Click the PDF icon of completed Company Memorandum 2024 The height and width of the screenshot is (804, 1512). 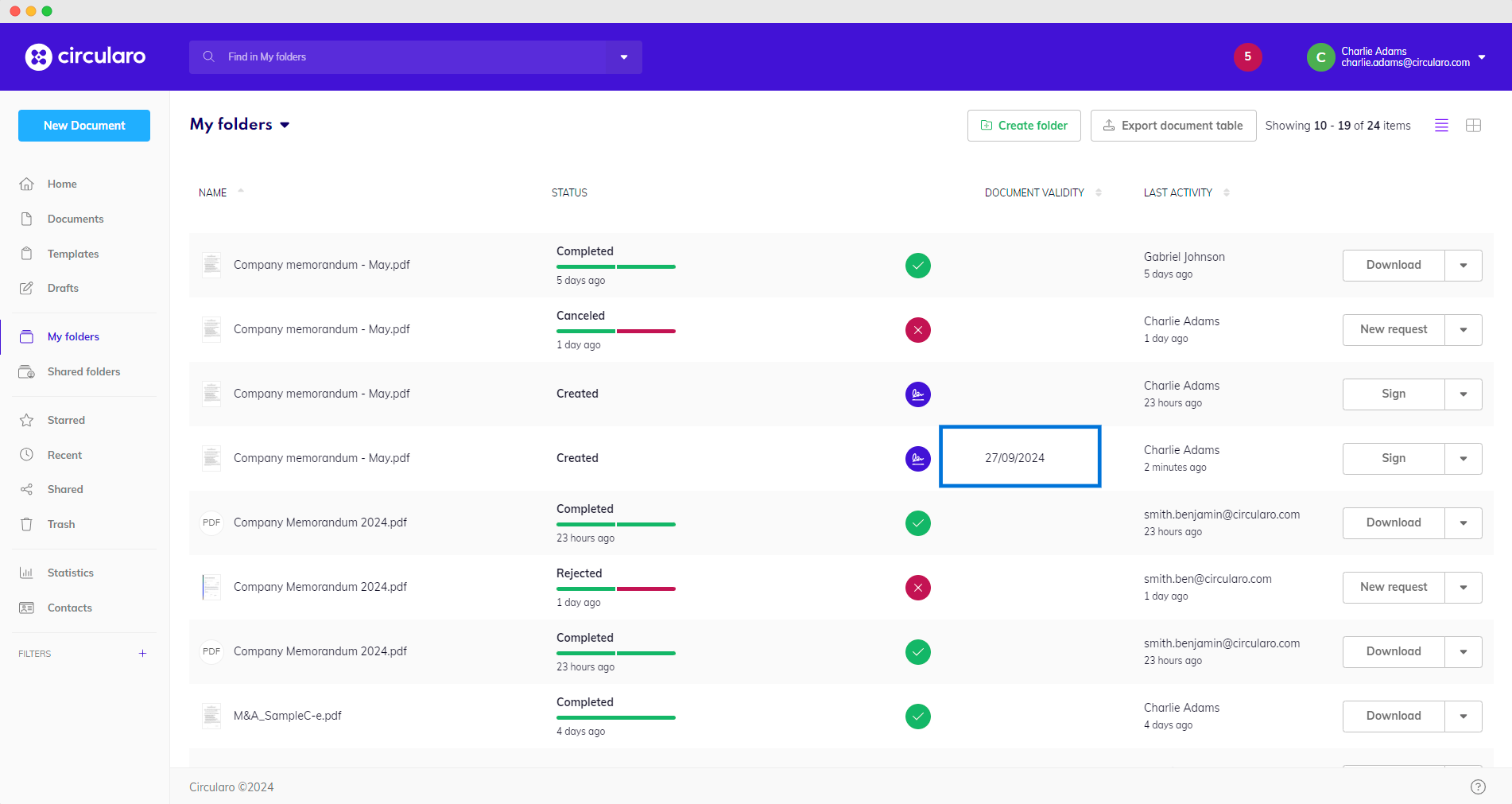click(211, 522)
